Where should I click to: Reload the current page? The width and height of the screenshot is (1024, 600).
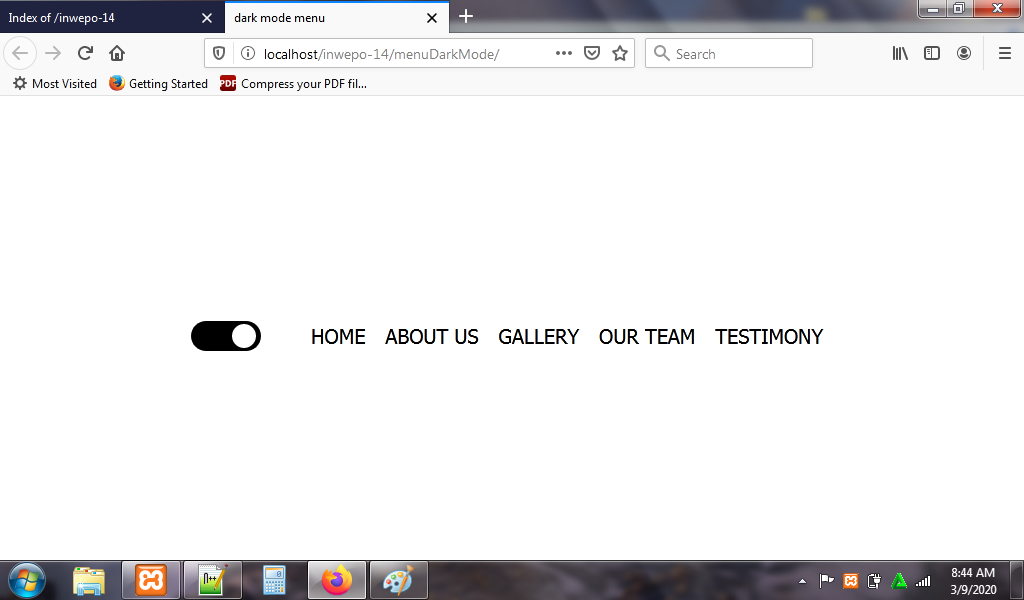85,53
